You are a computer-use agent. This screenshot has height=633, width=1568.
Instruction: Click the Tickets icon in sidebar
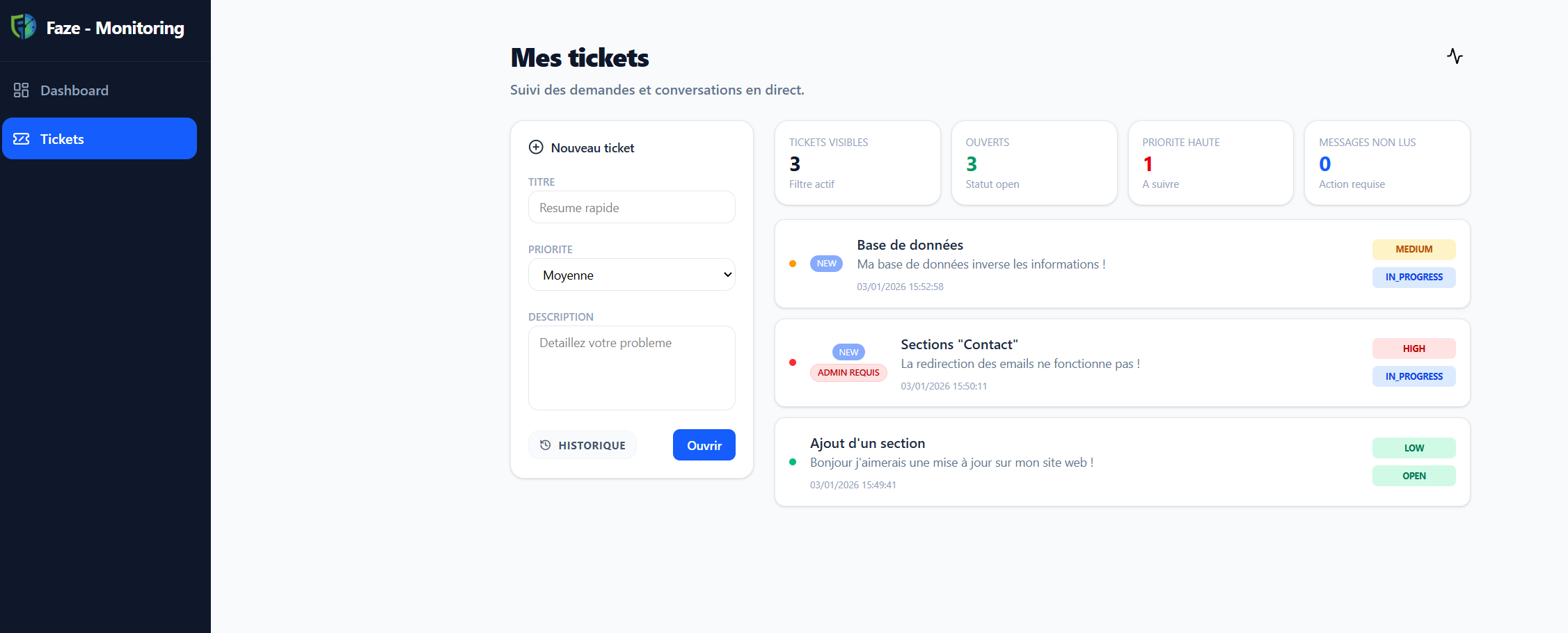pos(22,139)
